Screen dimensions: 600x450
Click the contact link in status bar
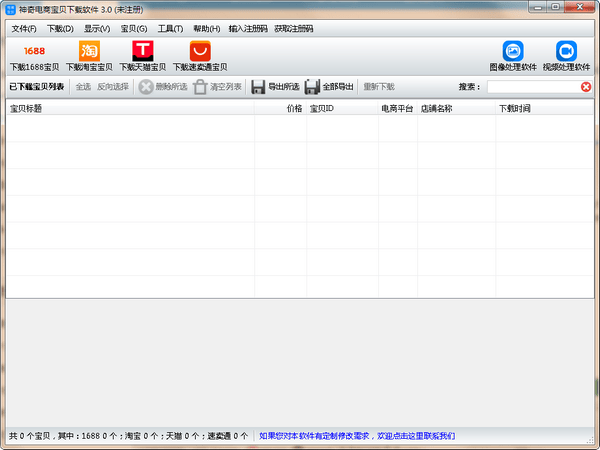pyautogui.click(x=356, y=436)
